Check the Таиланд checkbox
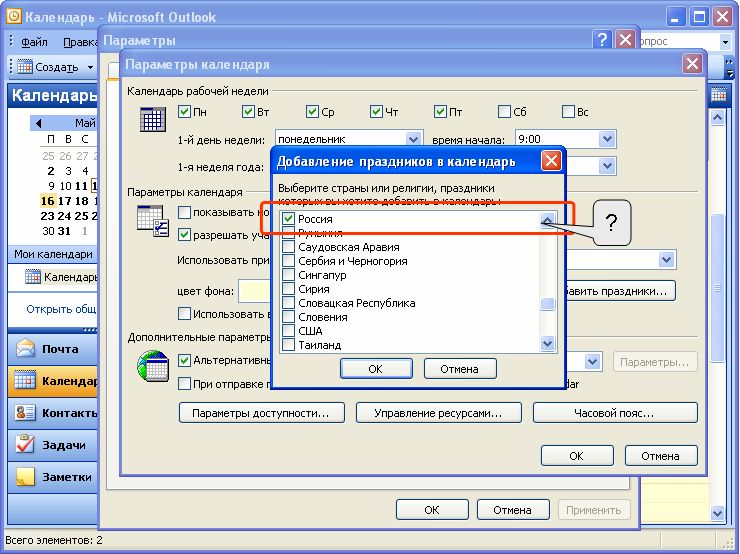Screen dimensions: 740x554 tap(288, 344)
